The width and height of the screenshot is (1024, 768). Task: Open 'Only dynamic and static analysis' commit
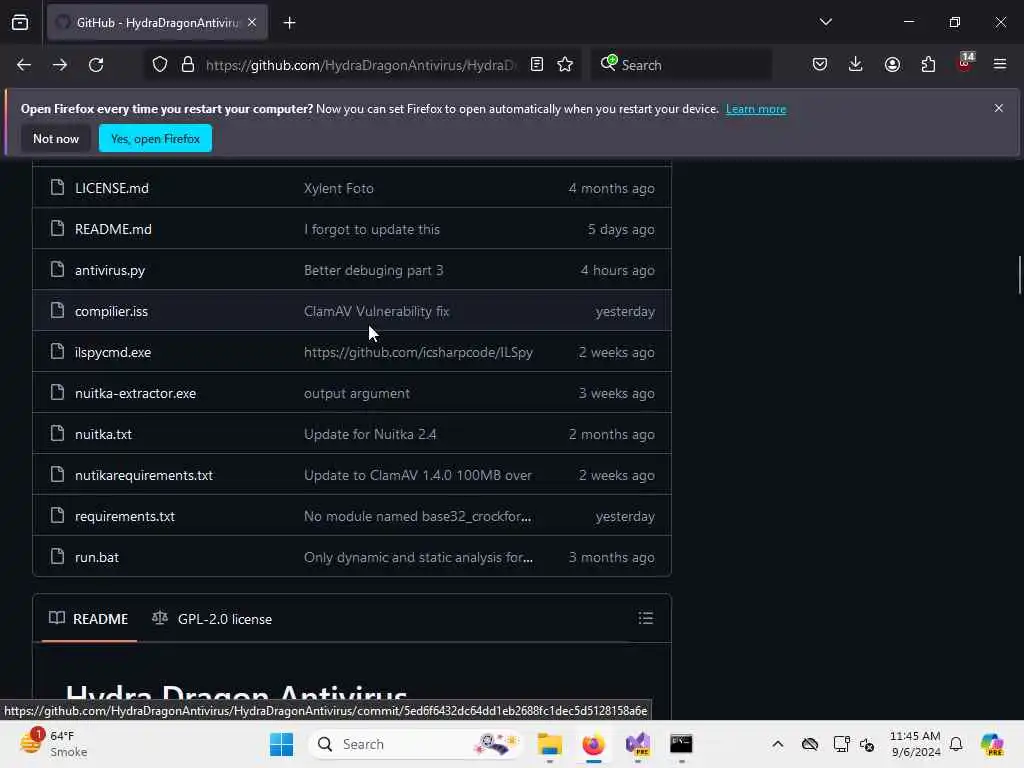[419, 557]
